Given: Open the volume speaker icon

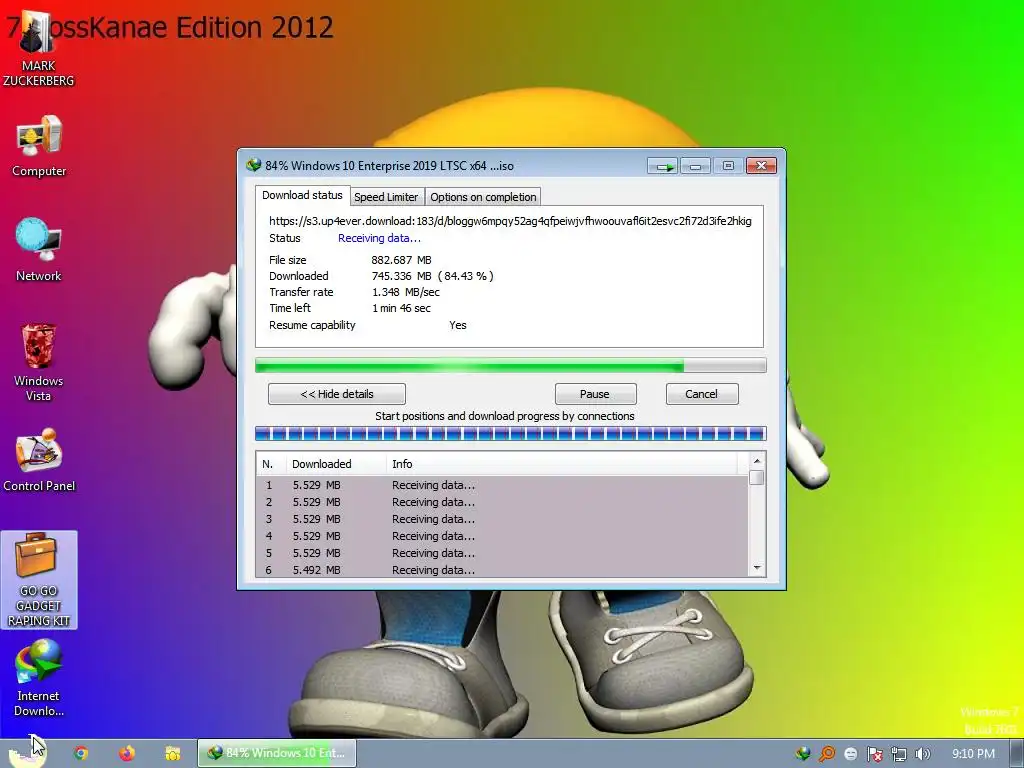Looking at the screenshot, I should click(922, 754).
